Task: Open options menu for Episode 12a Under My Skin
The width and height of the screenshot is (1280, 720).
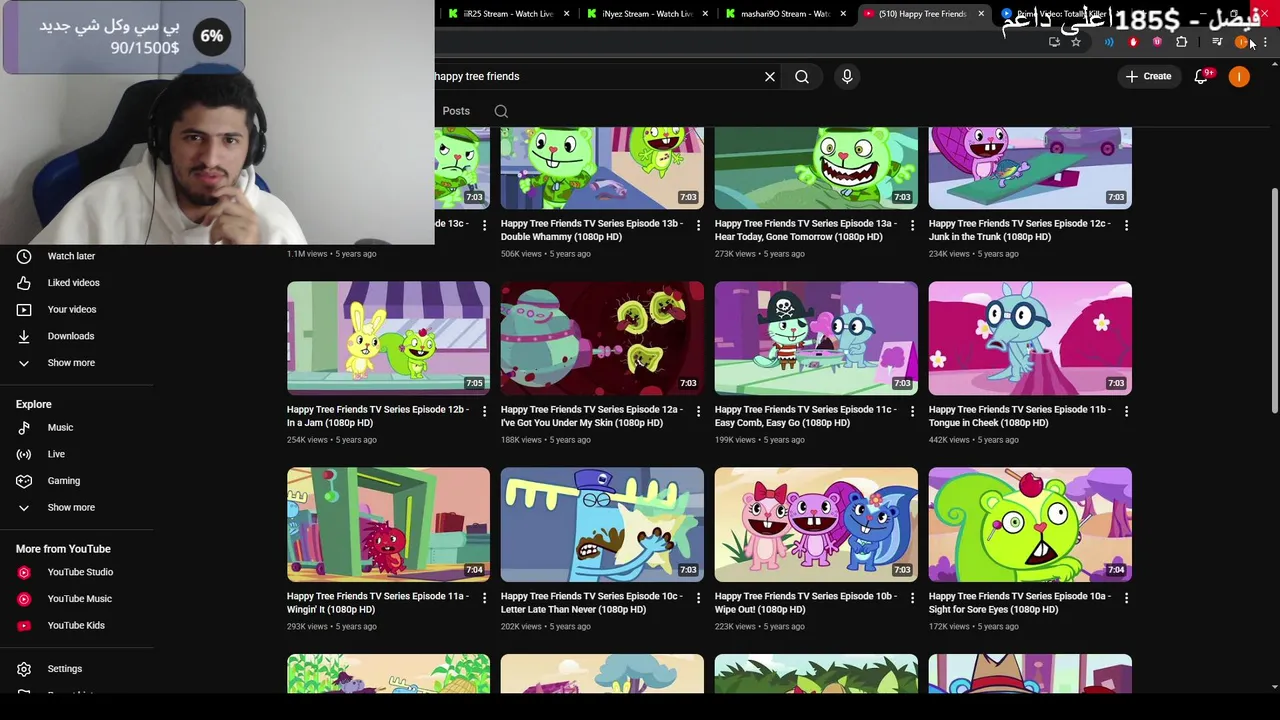Action: pos(698,411)
